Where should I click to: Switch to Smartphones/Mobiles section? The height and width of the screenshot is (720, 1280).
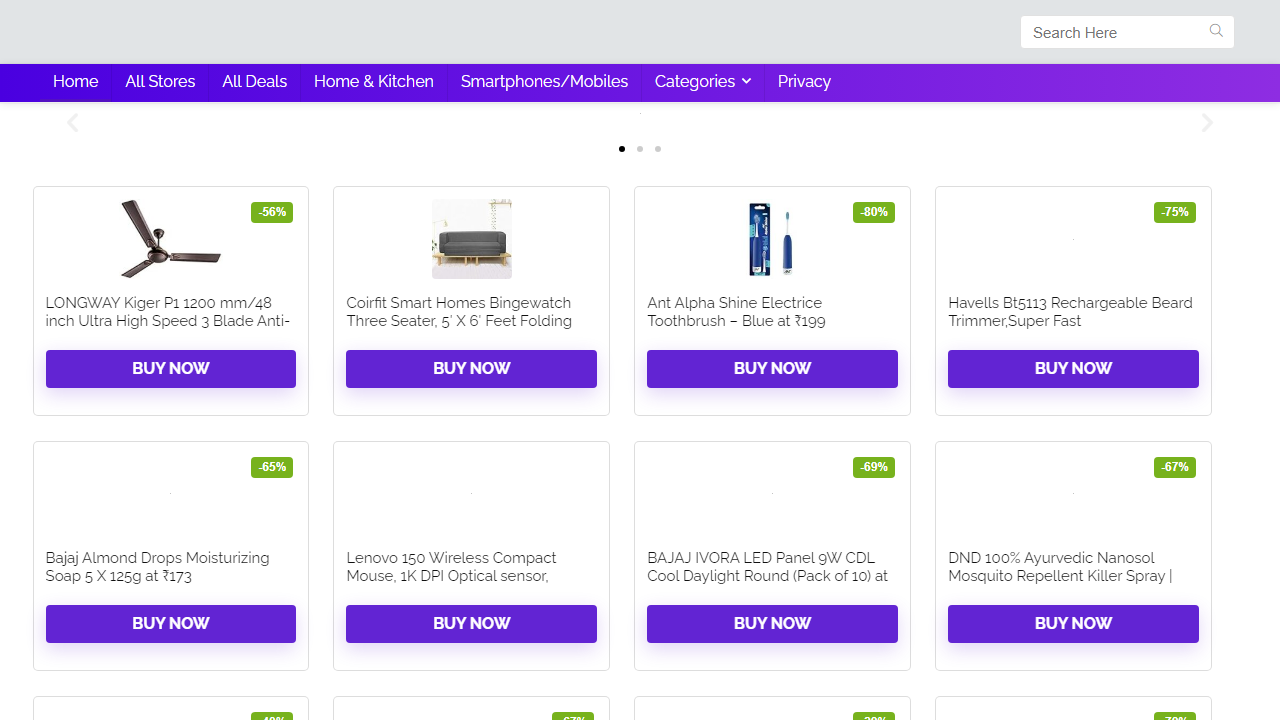(544, 82)
